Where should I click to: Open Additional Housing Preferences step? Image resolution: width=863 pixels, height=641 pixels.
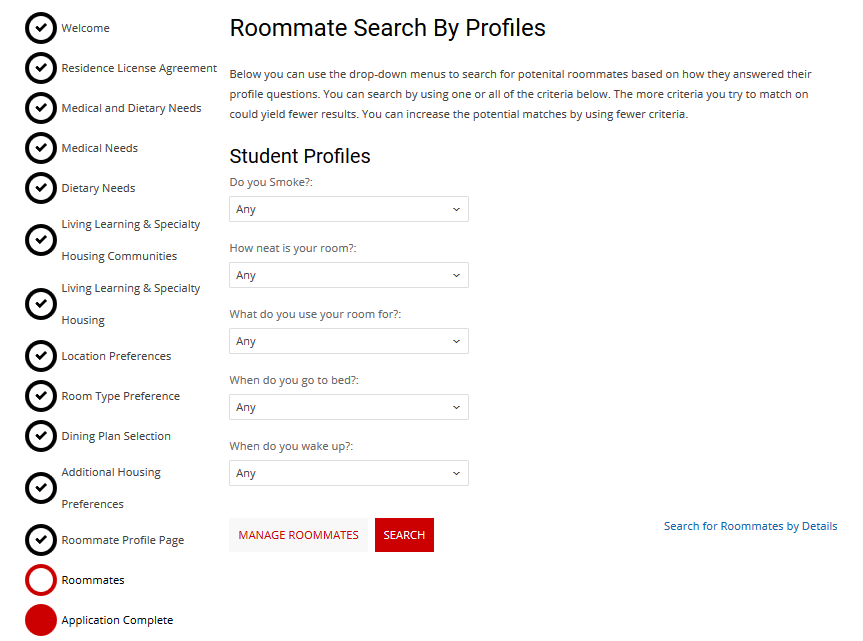(111, 488)
